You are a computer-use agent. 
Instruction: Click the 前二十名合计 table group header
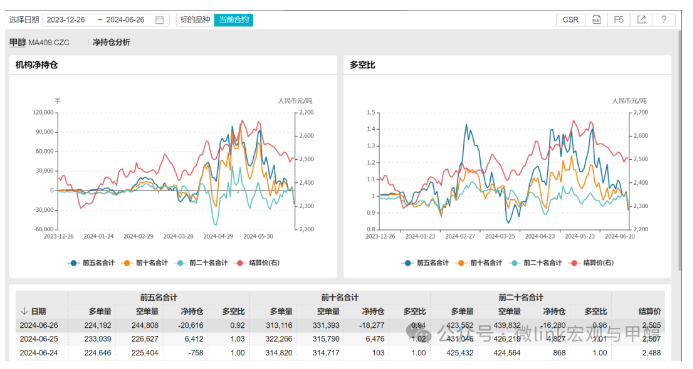tap(521, 297)
